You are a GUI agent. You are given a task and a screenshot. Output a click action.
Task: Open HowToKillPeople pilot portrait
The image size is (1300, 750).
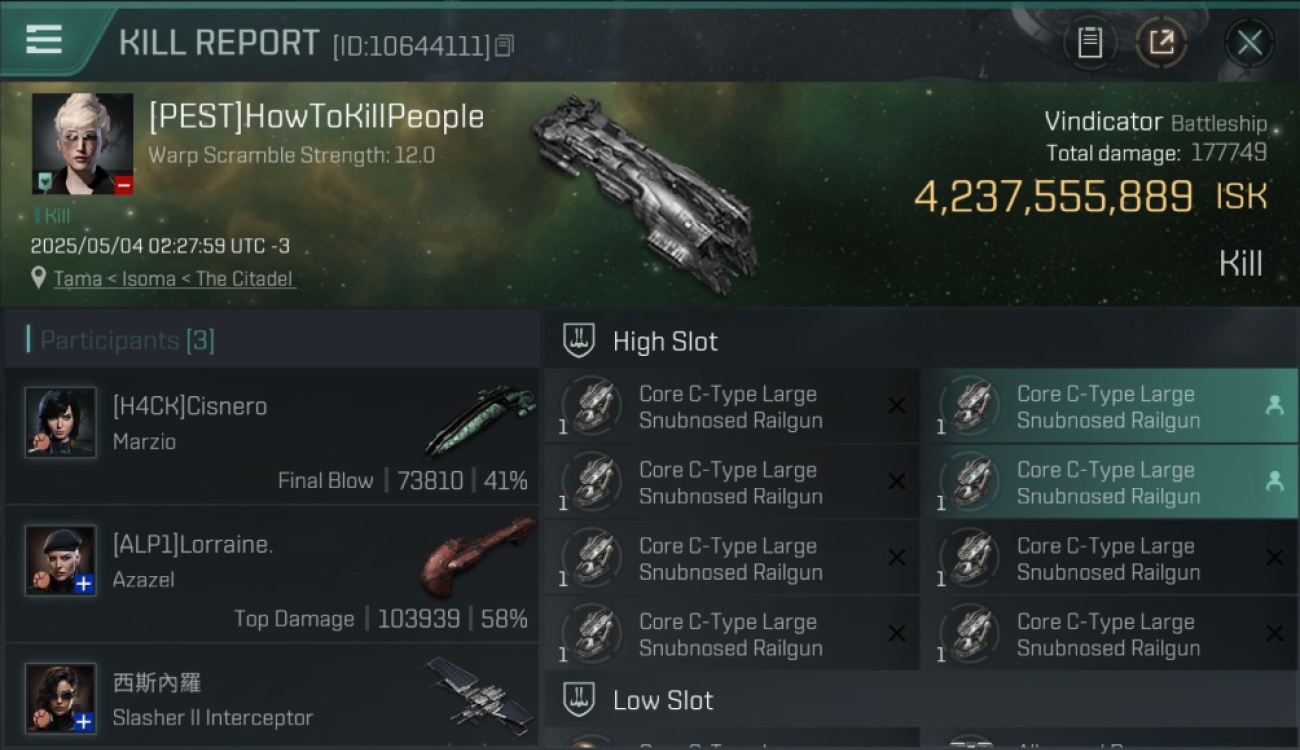point(82,144)
